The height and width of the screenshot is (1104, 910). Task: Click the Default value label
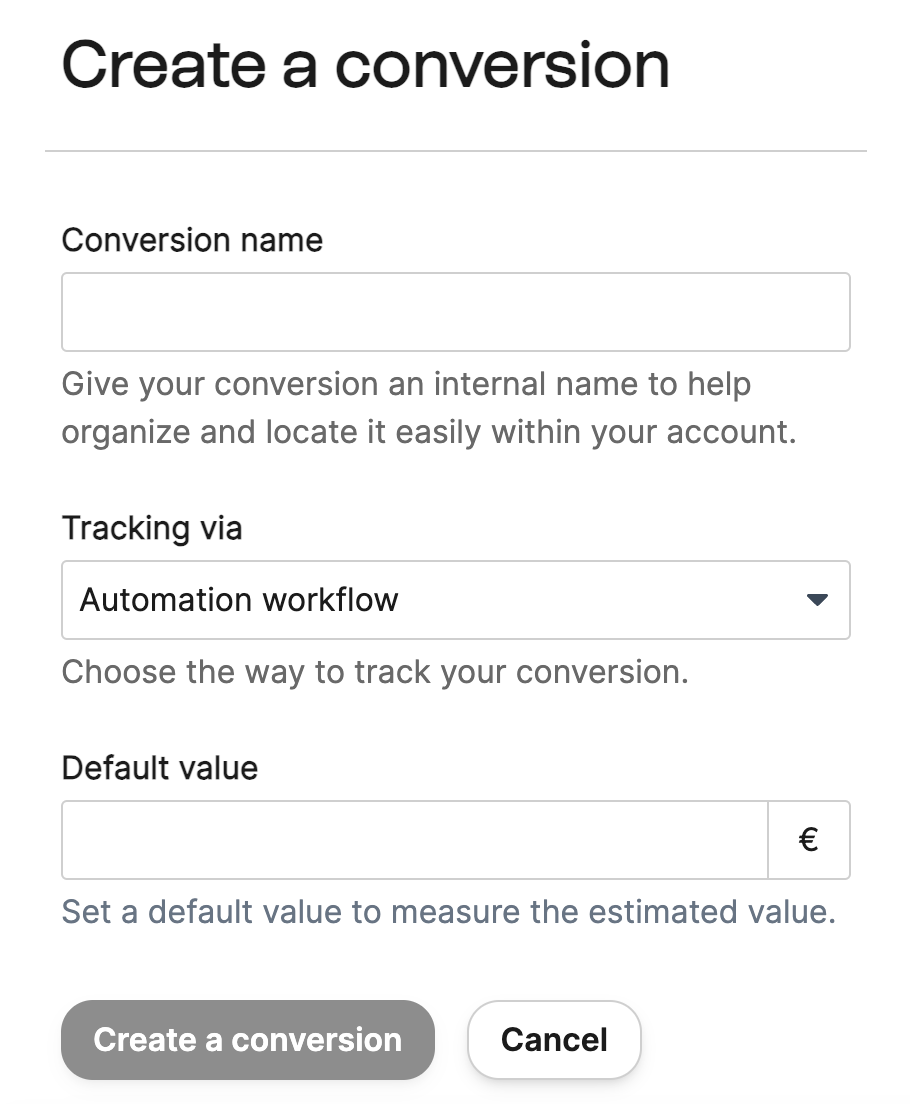click(159, 768)
